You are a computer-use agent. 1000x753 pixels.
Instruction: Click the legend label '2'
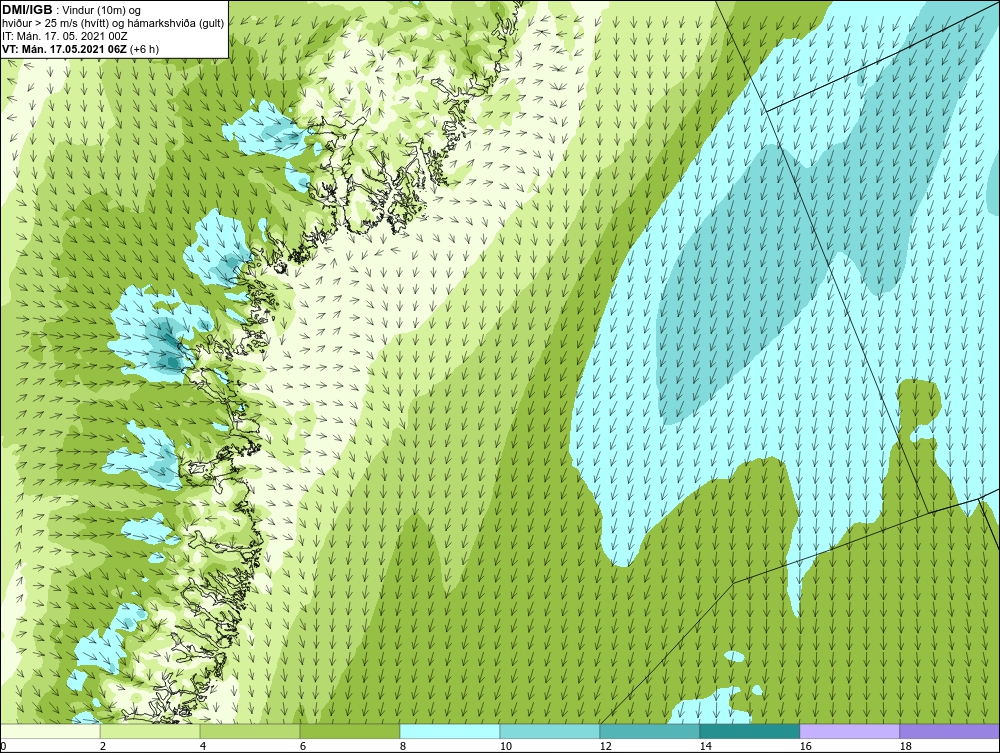(x=103, y=746)
